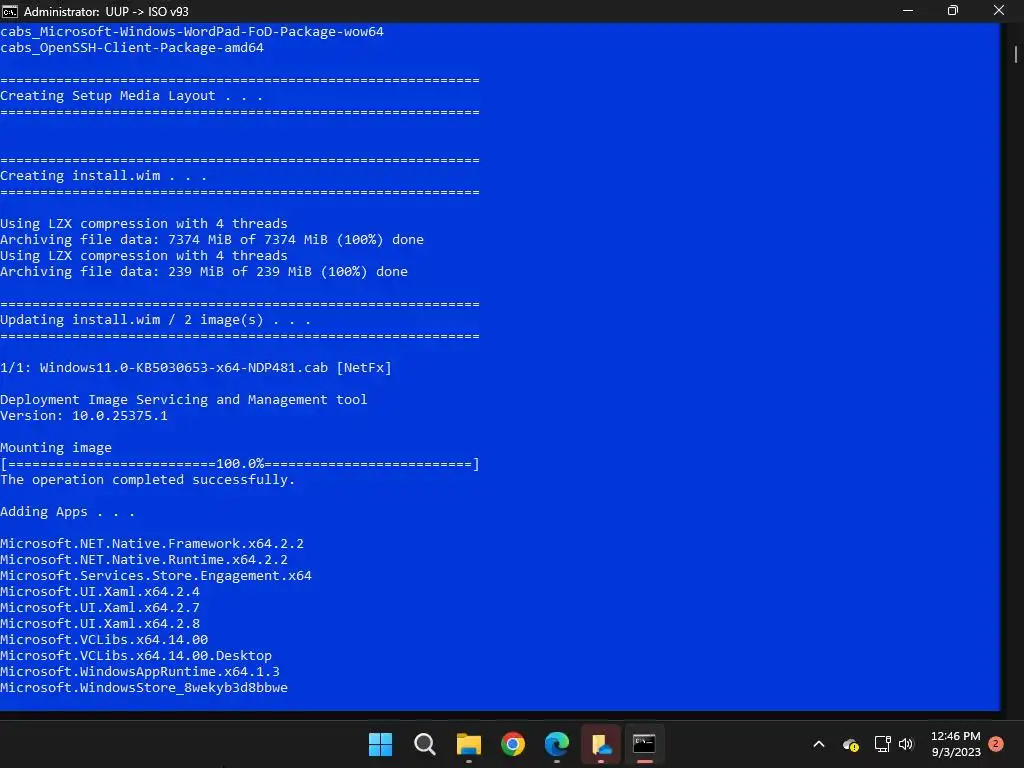Click the 'Adding Apps . . .' line
This screenshot has height=768, width=1024.
pyautogui.click(x=67, y=512)
